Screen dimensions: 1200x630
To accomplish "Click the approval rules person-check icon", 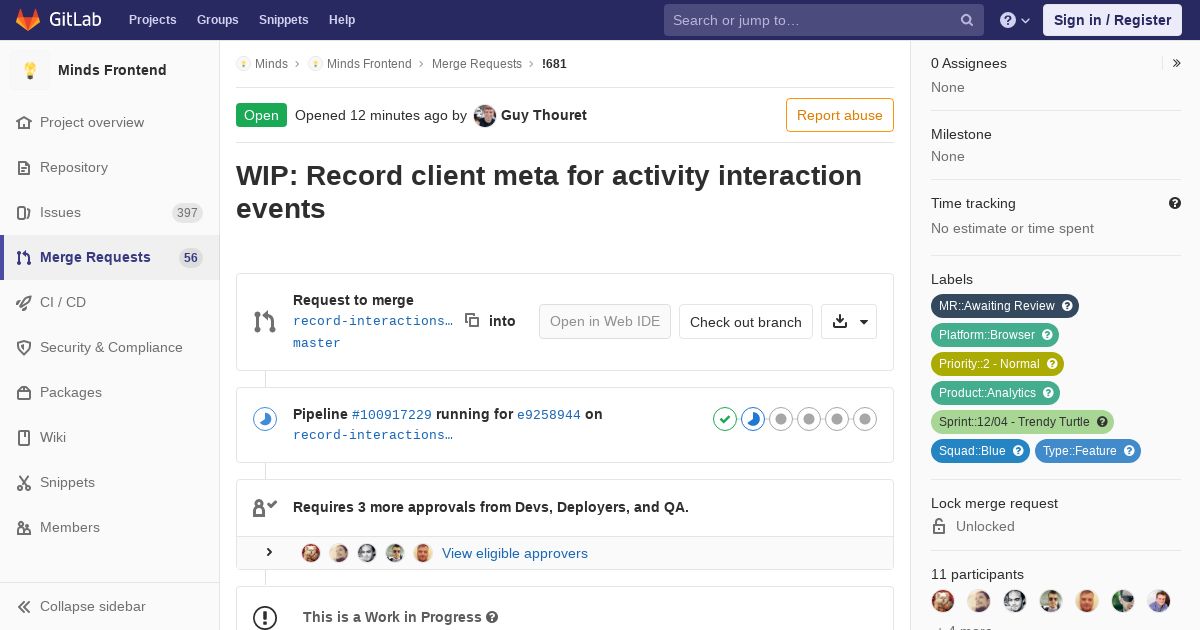I will pos(264,507).
